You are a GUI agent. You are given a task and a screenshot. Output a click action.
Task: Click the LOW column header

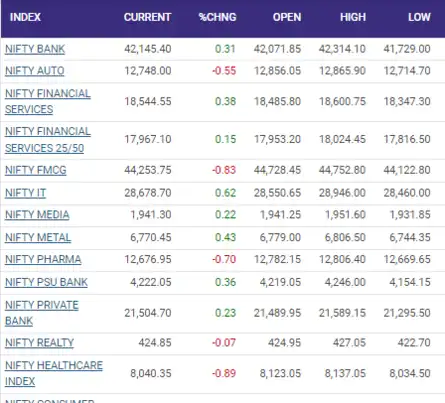[419, 17]
